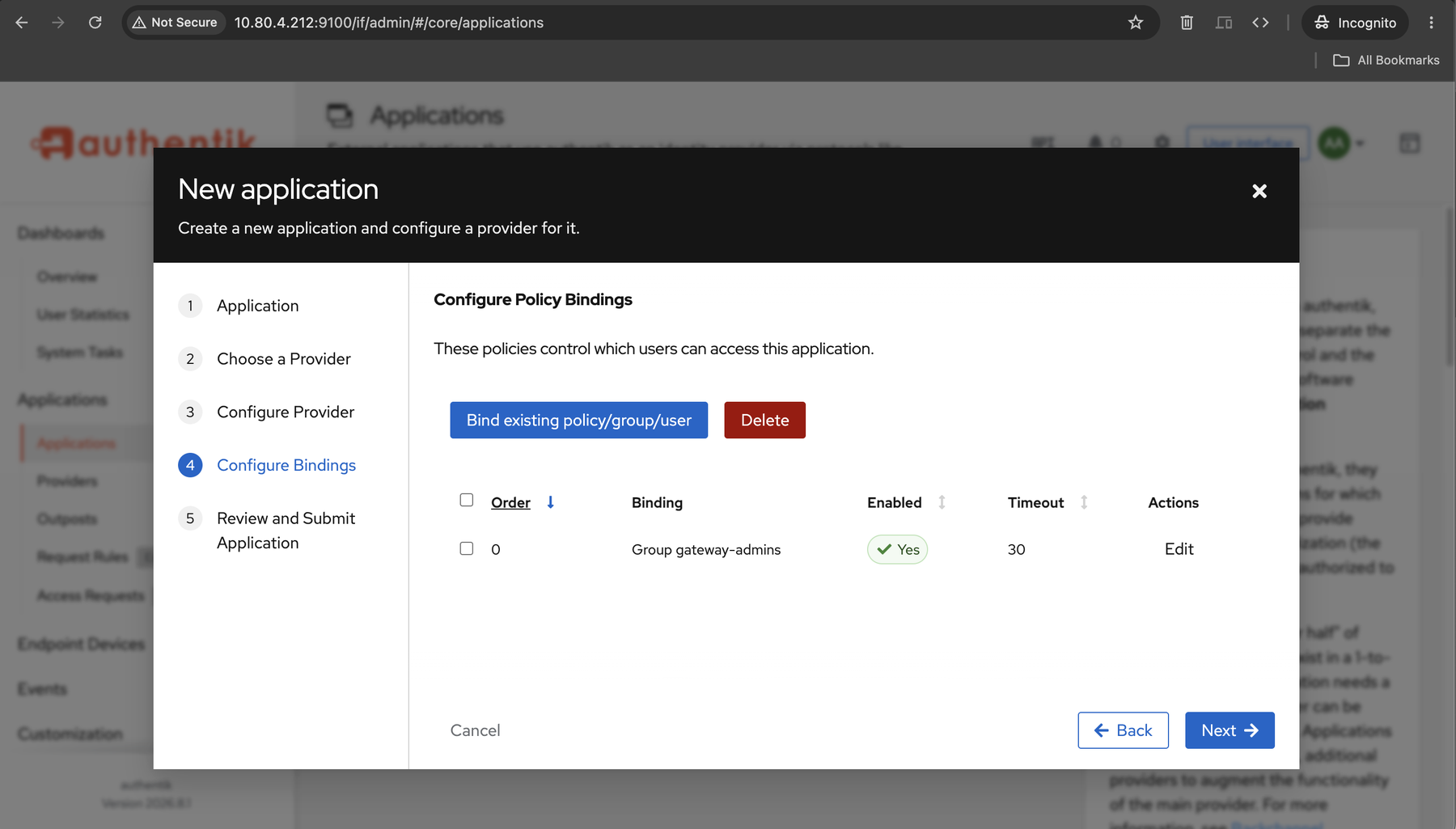Screen dimensions: 1456x829
Task: Go Back to the previous step
Action: [1123, 730]
